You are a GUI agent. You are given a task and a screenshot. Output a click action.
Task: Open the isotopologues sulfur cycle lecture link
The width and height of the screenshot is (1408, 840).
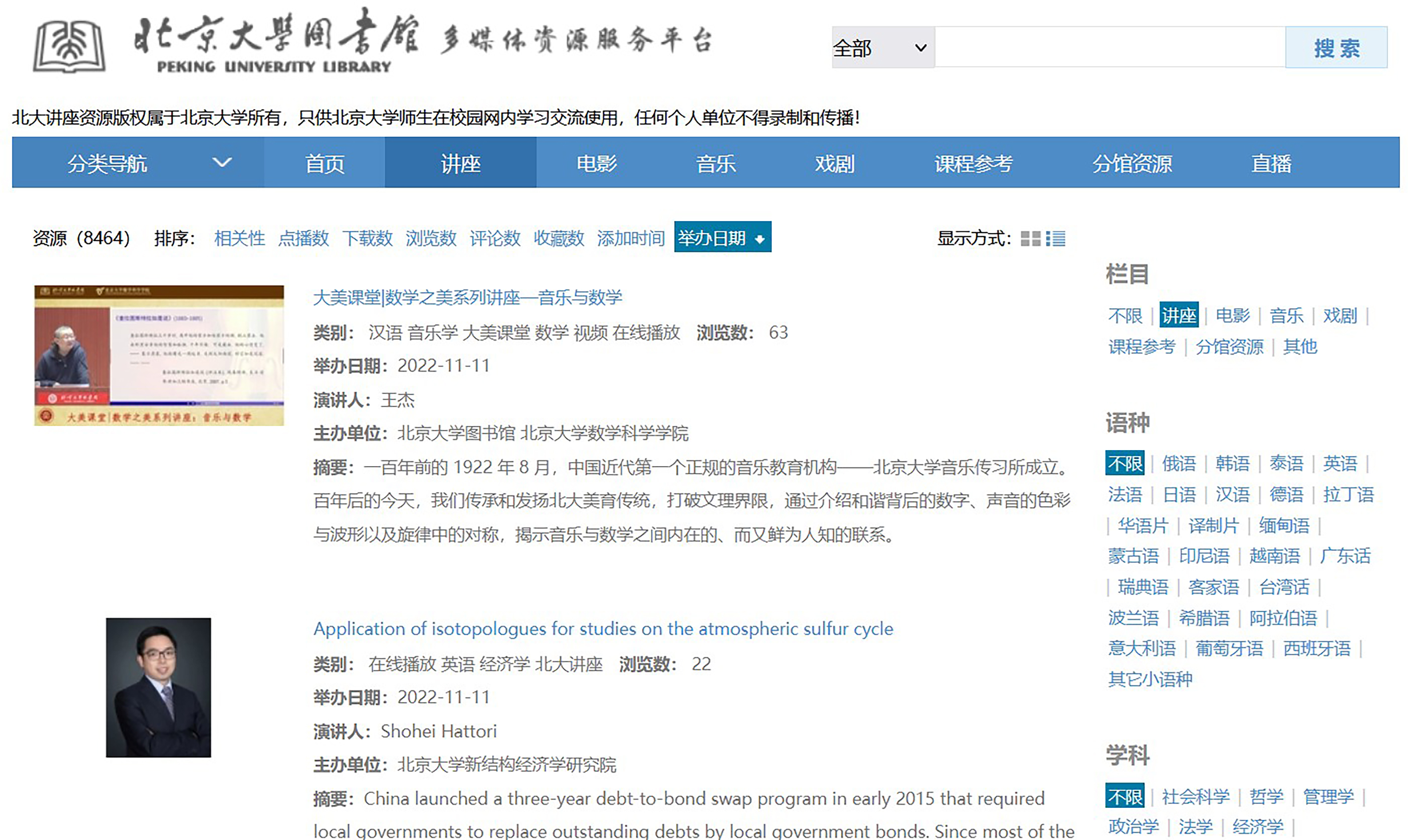pyautogui.click(x=604, y=628)
